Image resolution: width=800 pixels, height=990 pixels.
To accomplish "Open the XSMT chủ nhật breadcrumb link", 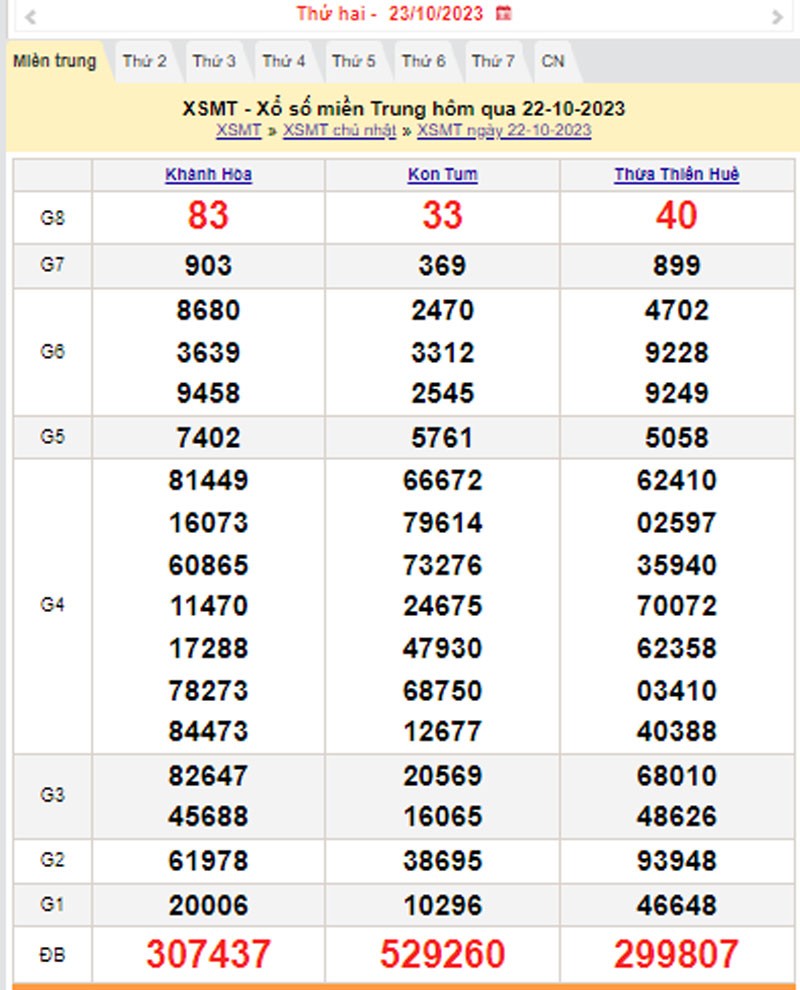I will pyautogui.click(x=339, y=130).
